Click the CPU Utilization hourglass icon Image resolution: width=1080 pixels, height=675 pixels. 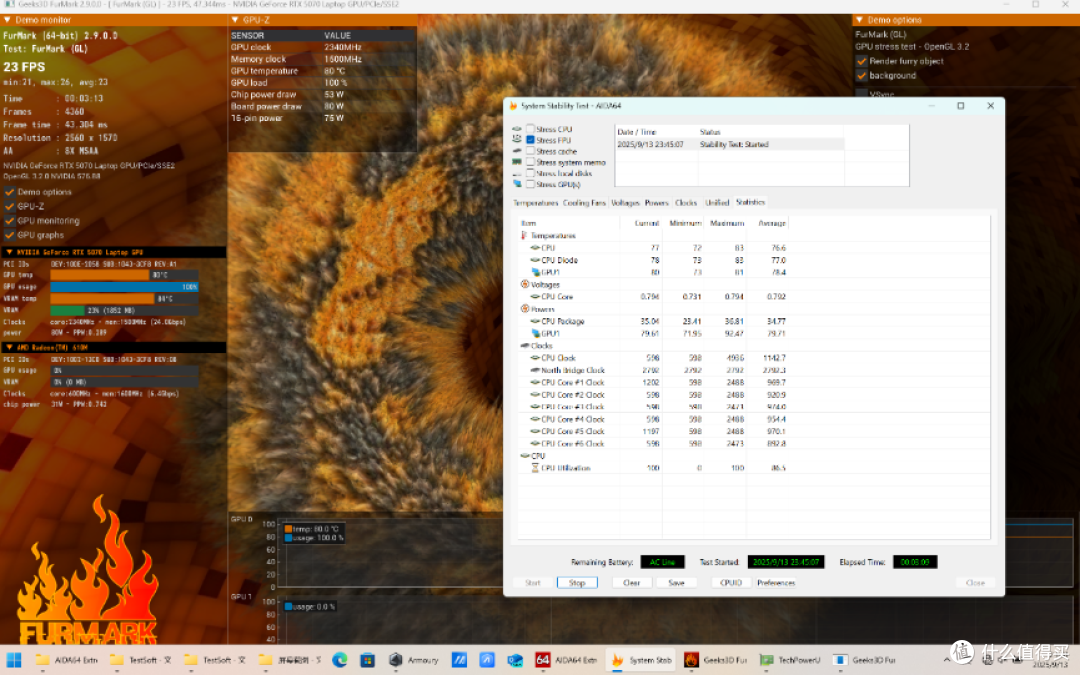click(535, 468)
